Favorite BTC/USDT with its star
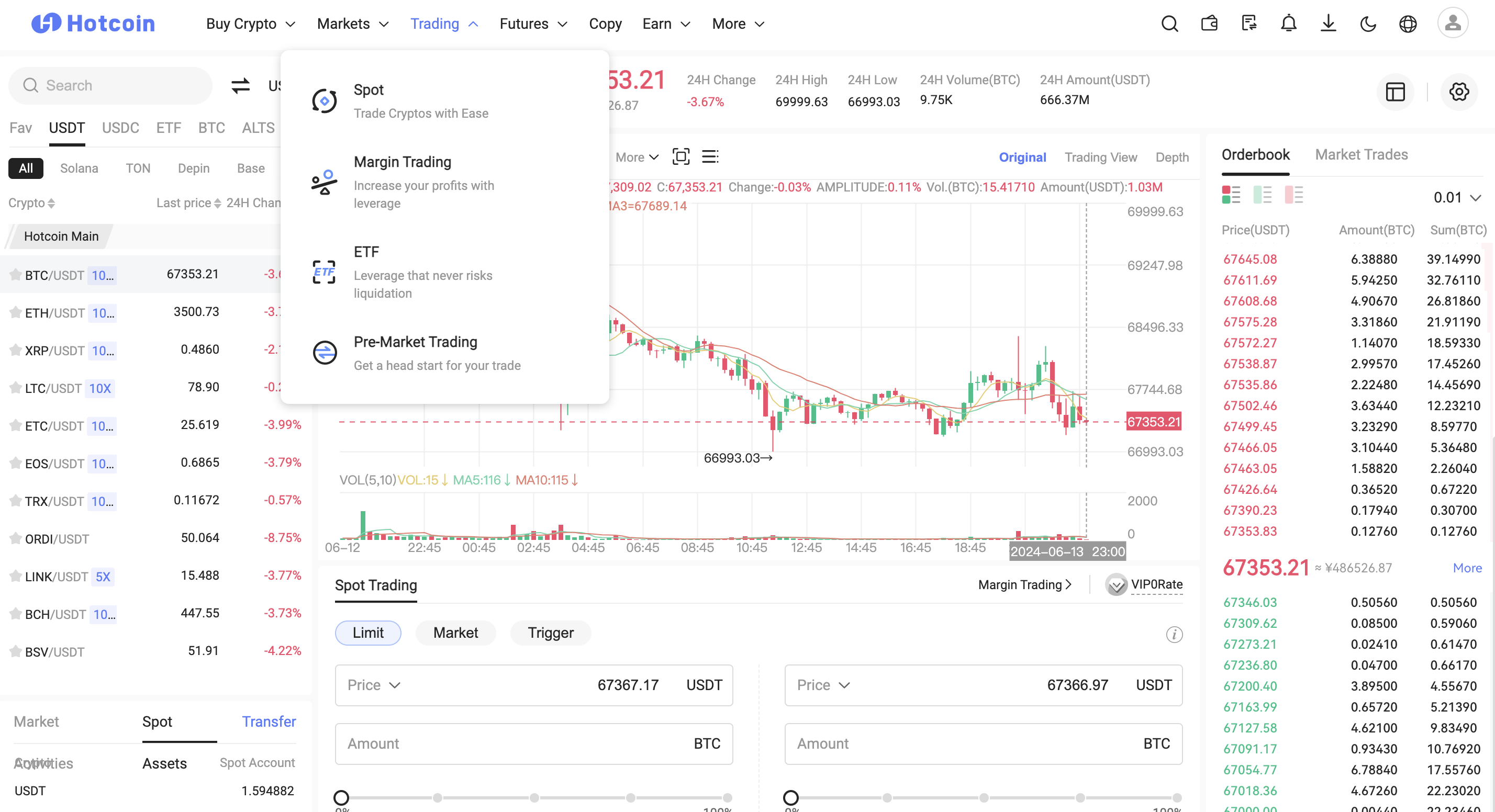Image resolution: width=1495 pixels, height=812 pixels. [x=16, y=274]
